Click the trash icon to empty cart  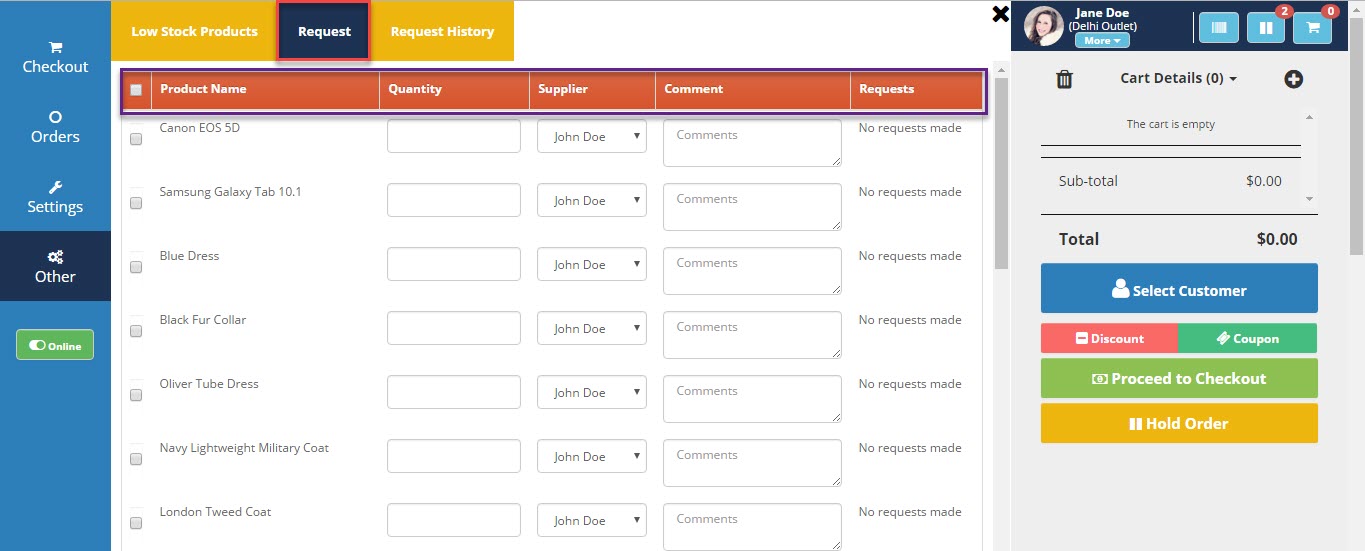pyautogui.click(x=1065, y=79)
